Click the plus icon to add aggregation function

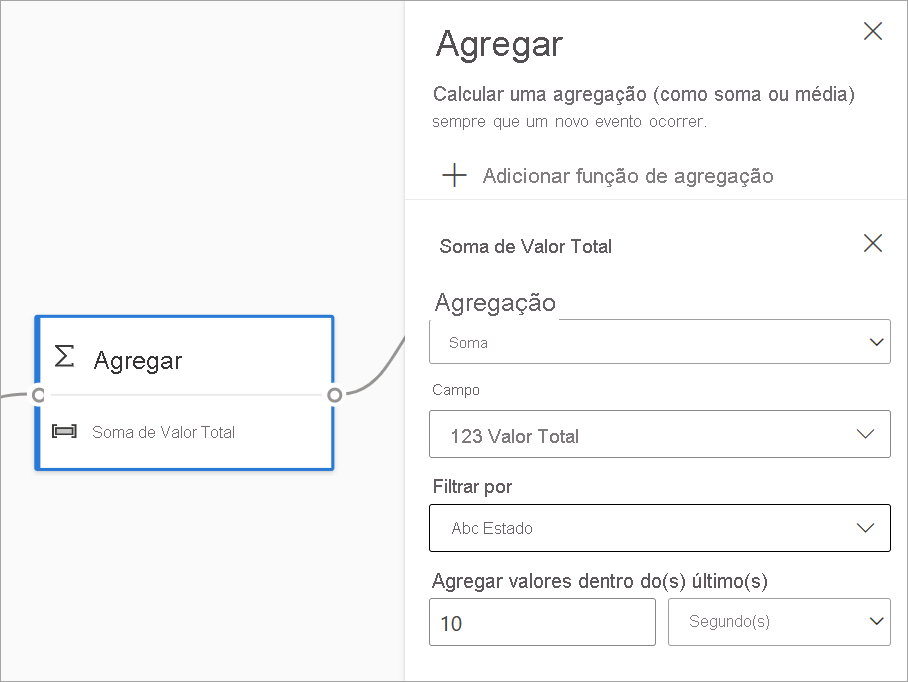coord(454,175)
